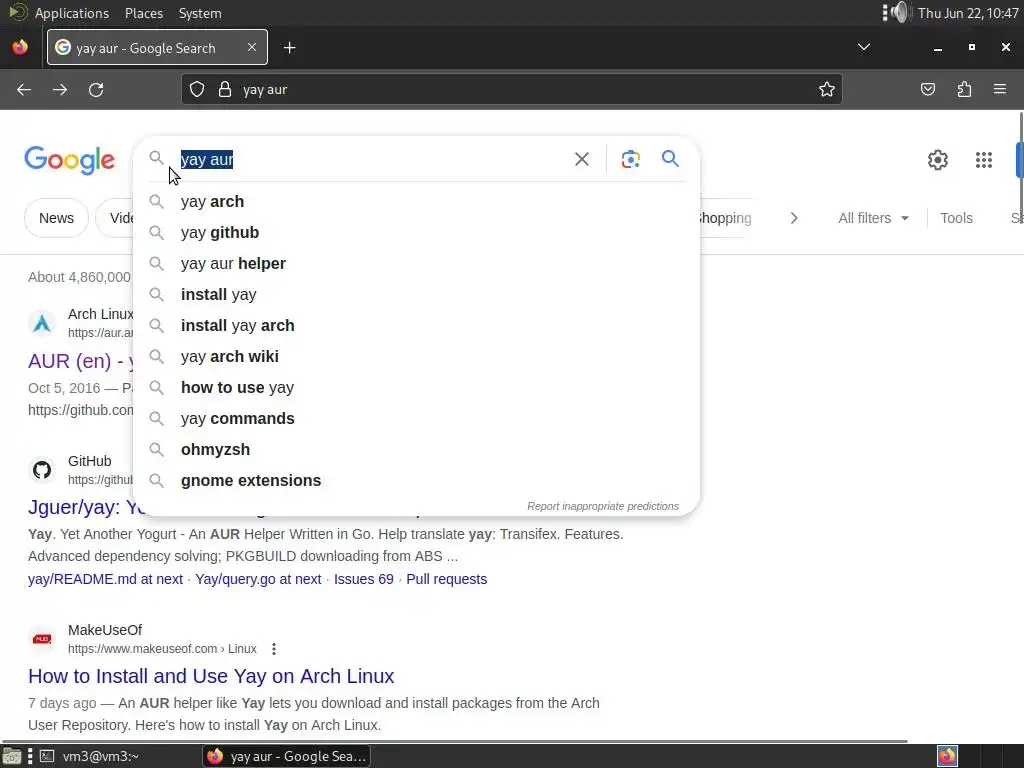Screen dimensions: 1024x768
Task: Open the 'Issues 69' sitelink
Action: [364, 579]
